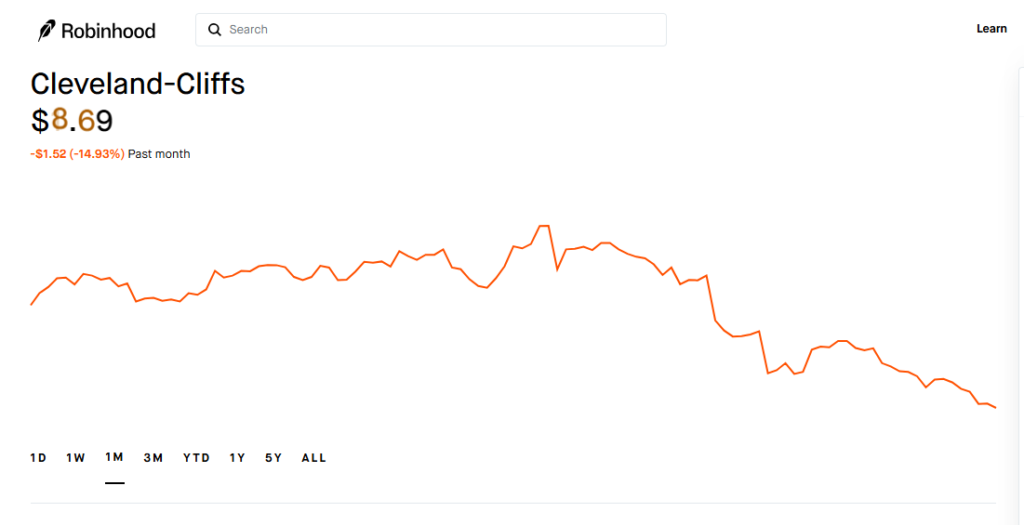Click the leftmost start of chart line
This screenshot has height=525, width=1024.
32,304
